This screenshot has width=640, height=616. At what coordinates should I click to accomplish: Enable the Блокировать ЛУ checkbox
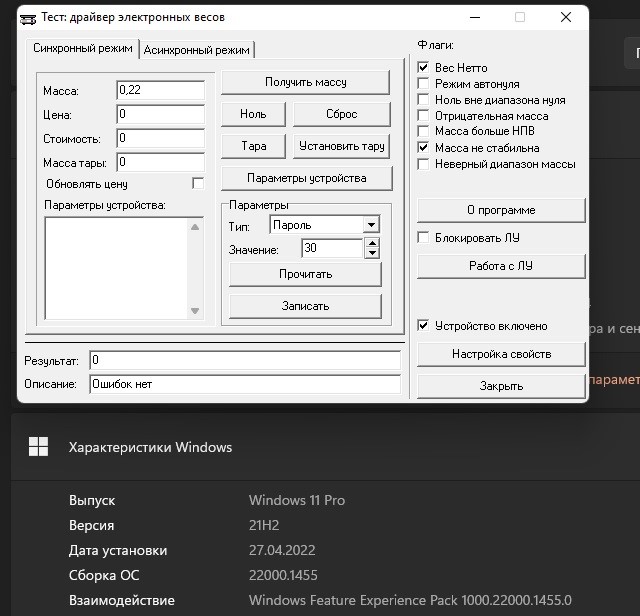coord(424,238)
